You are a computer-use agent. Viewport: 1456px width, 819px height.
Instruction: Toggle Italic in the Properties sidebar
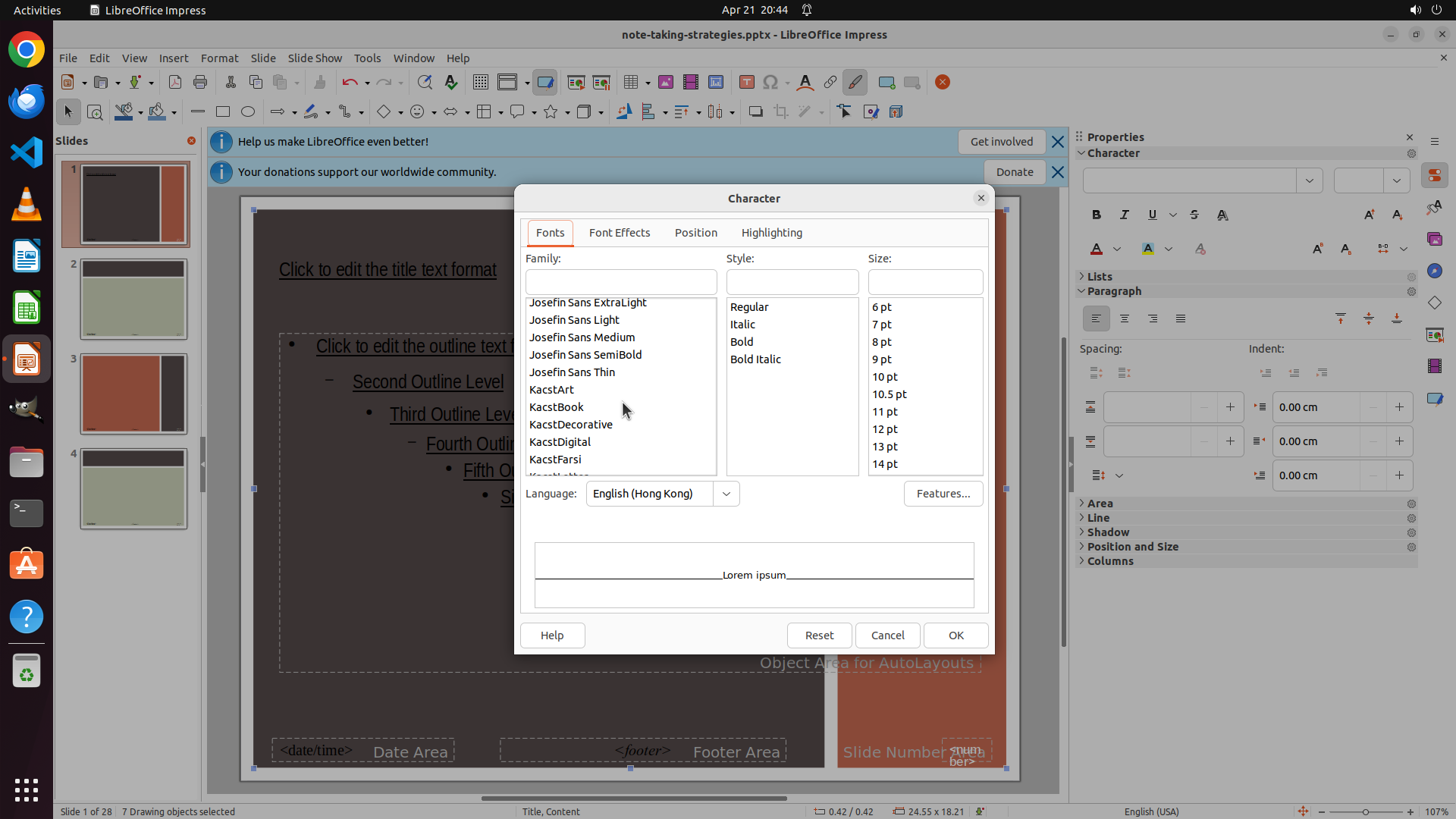coord(1124,215)
